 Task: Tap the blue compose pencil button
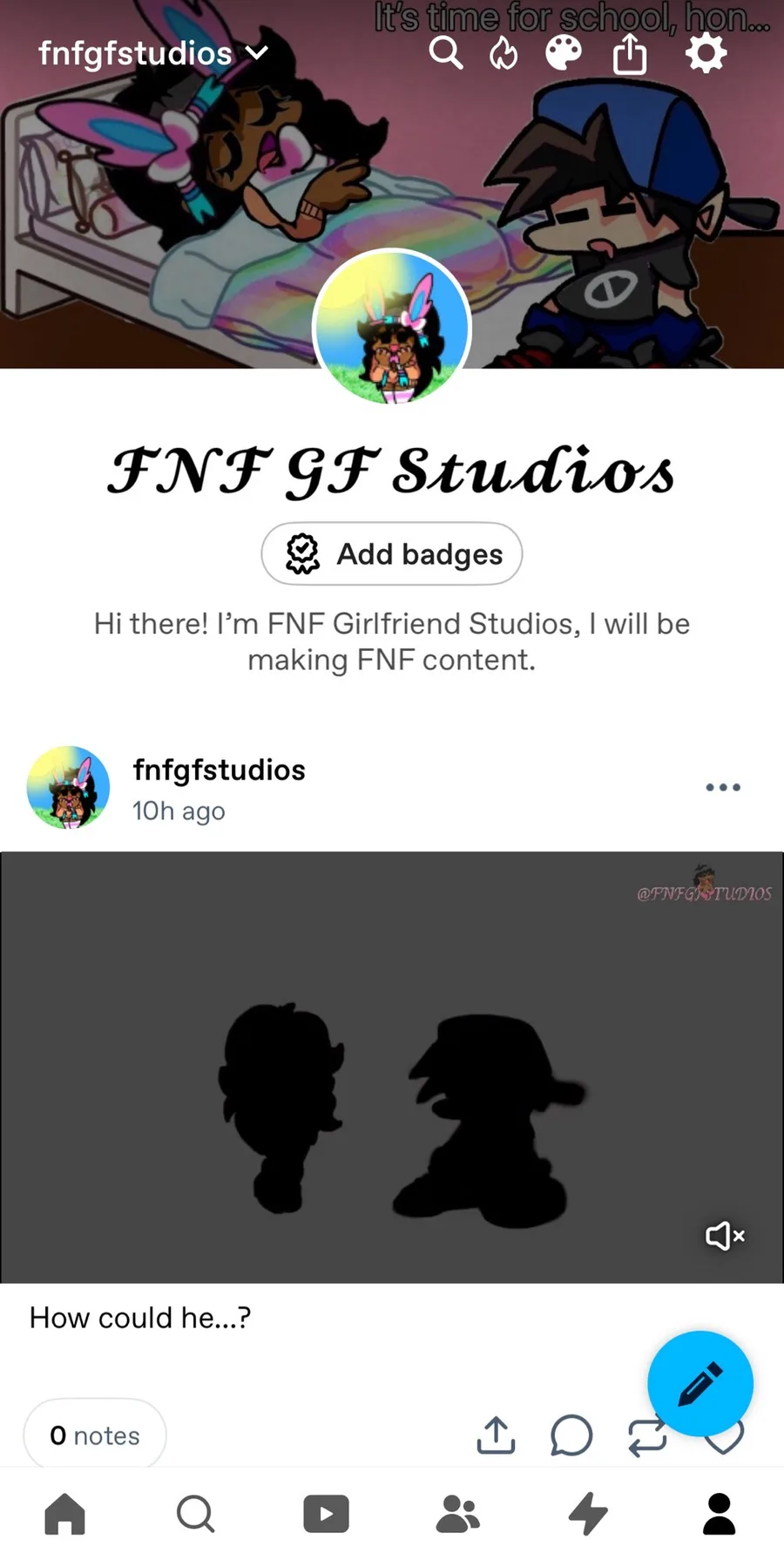pos(700,1383)
